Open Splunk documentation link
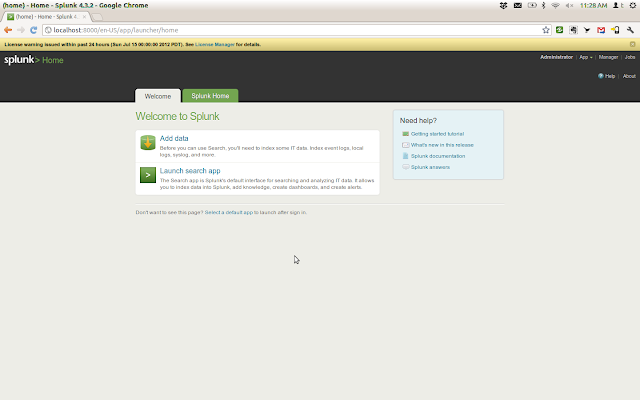 [x=438, y=156]
